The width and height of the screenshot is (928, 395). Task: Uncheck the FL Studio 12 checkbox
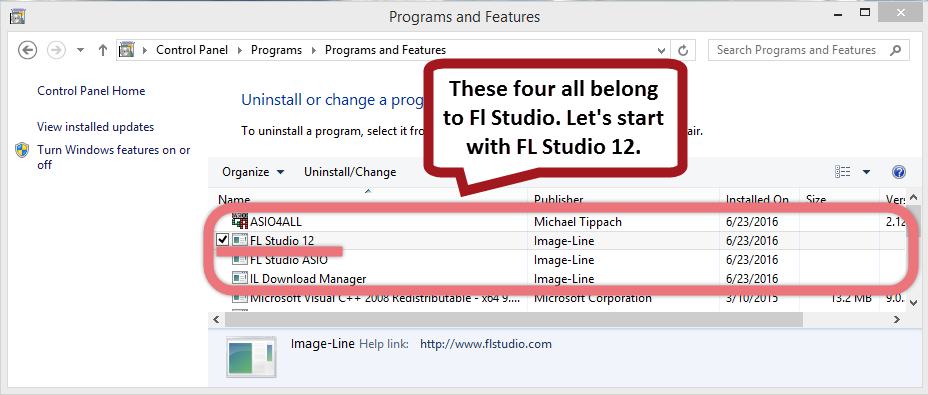[223, 240]
